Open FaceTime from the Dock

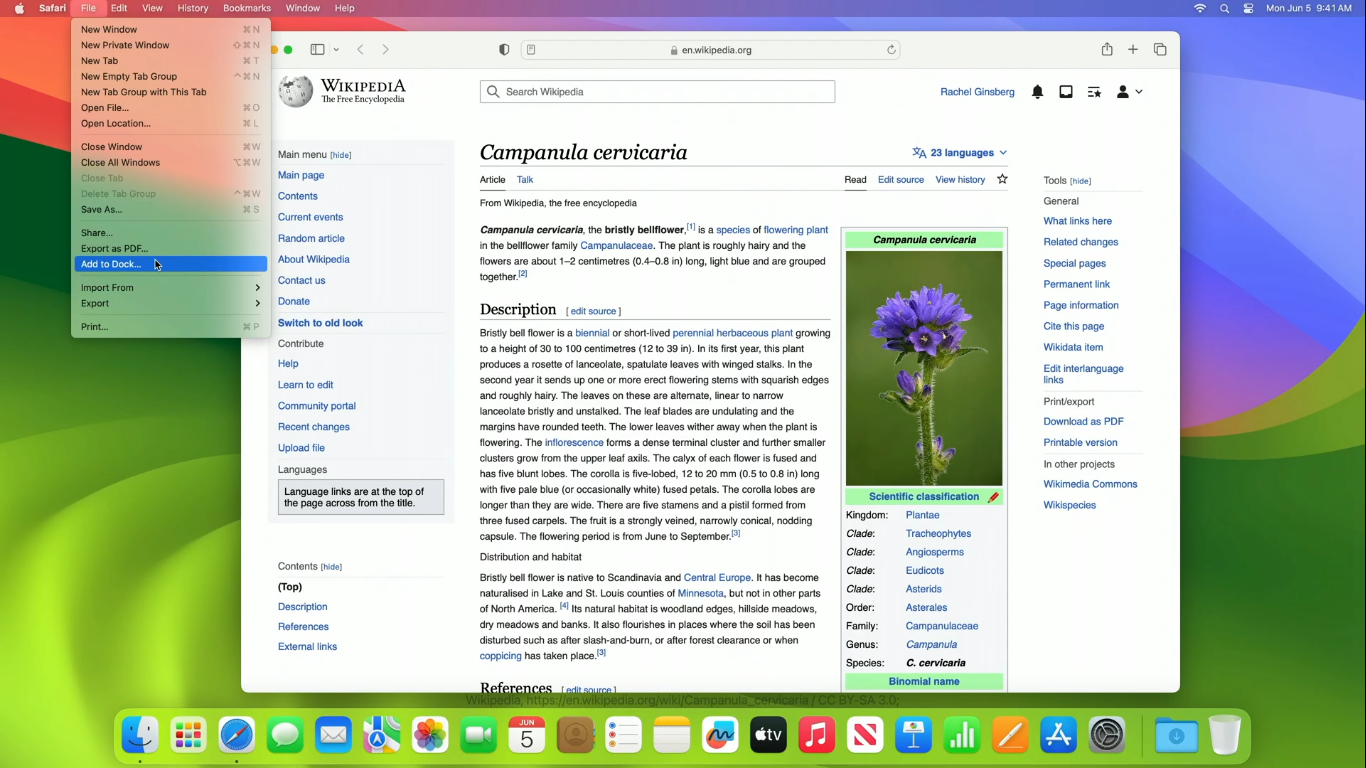(478, 736)
